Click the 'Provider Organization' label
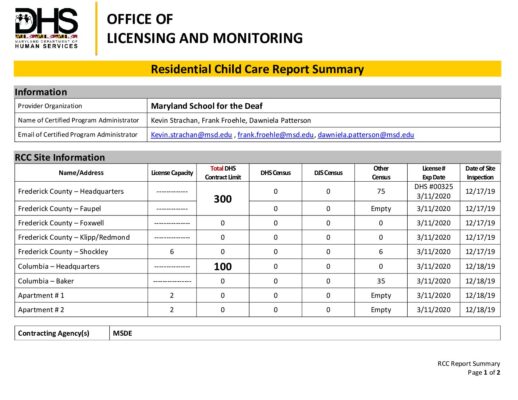The width and height of the screenshot is (518, 400). [50, 106]
